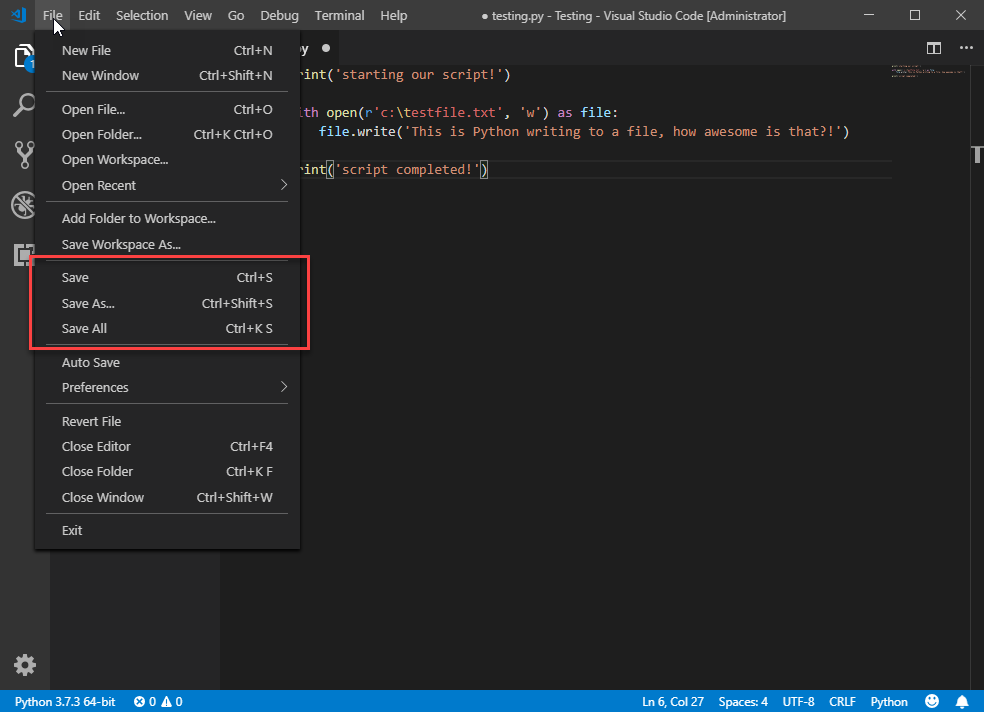This screenshot has width=984, height=712.
Task: Click file.write line in the editor
Action: (584, 132)
